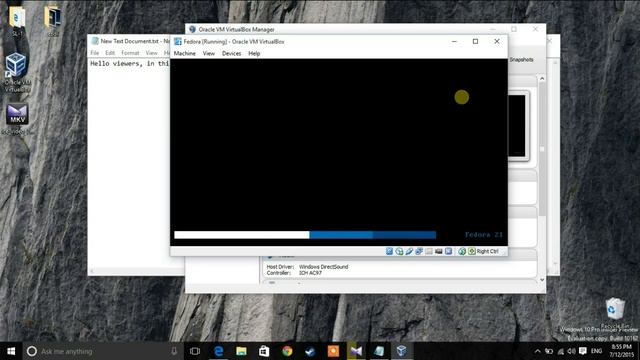Open Notepad's File menu

pos(95,53)
